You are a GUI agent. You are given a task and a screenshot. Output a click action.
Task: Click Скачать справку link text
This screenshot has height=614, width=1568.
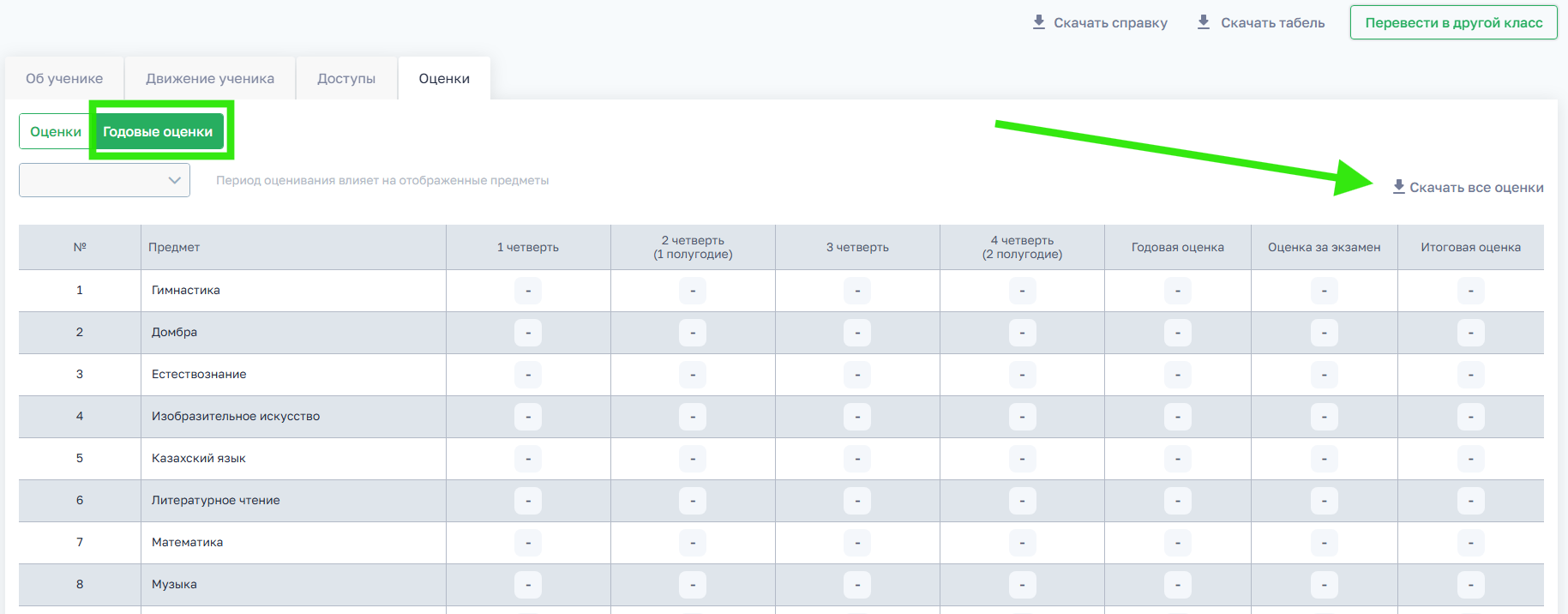tap(1110, 23)
